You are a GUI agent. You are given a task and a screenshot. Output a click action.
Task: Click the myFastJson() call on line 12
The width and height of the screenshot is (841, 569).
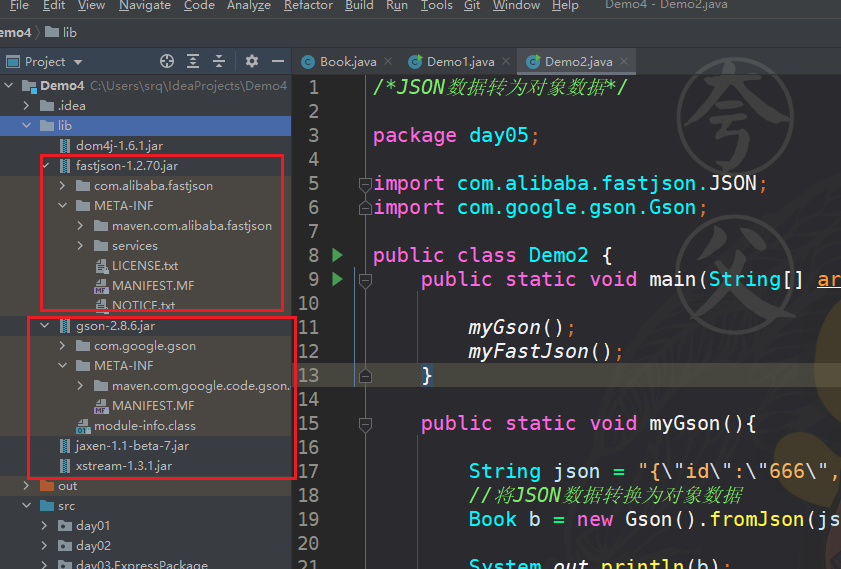[540, 352]
